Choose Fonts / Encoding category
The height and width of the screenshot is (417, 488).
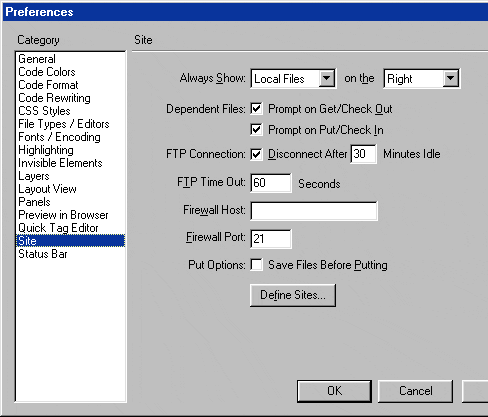59,137
